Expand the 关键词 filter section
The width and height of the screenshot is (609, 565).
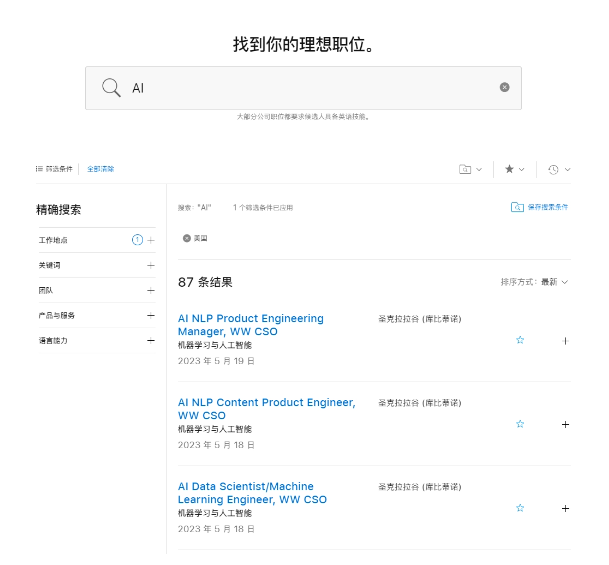[151, 265]
